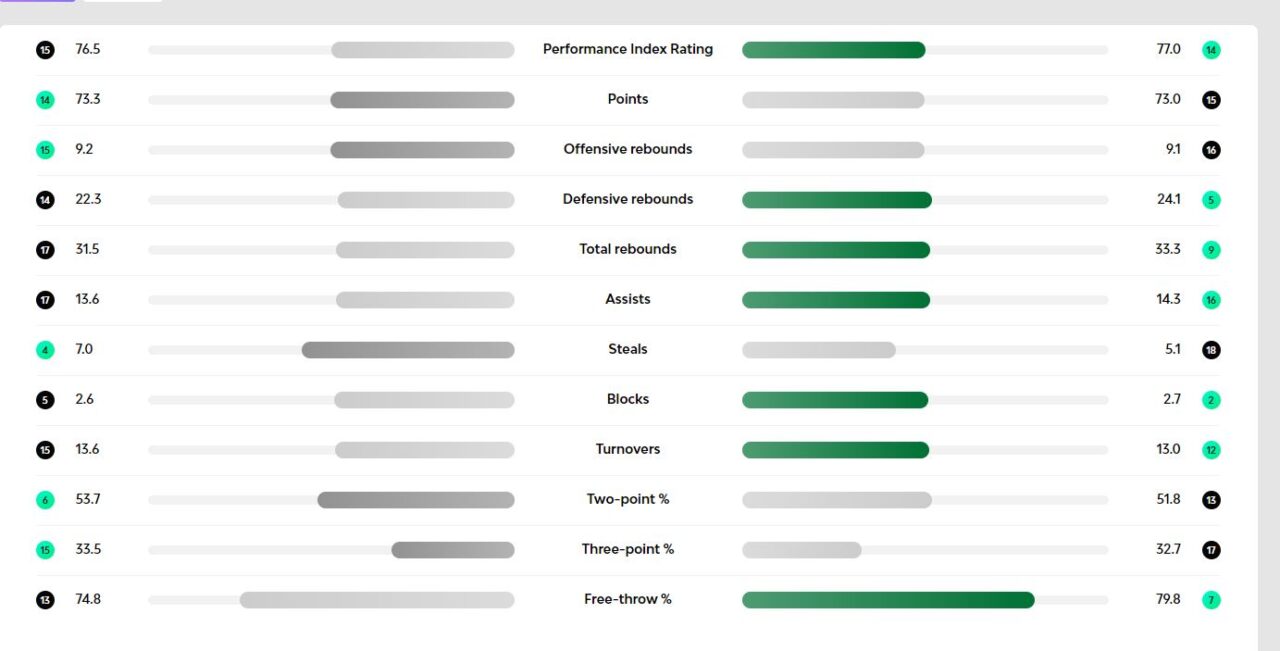Select the Assists stat label
The image size is (1280, 651).
[x=628, y=299]
